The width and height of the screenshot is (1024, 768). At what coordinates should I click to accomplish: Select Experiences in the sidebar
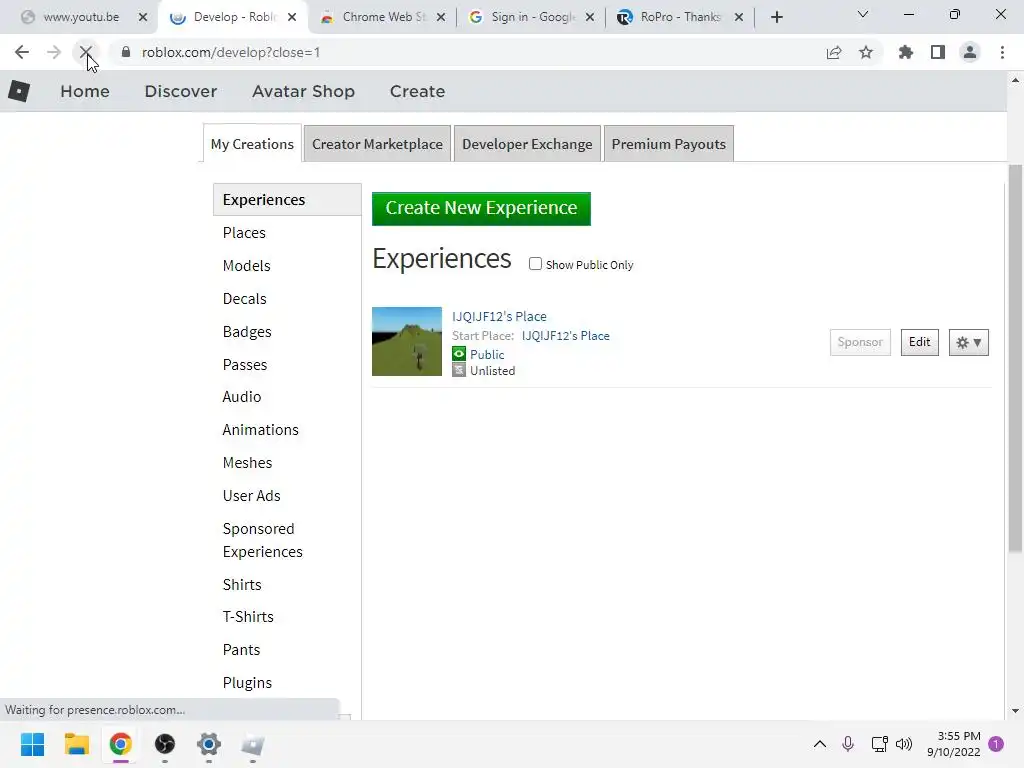[287, 200]
